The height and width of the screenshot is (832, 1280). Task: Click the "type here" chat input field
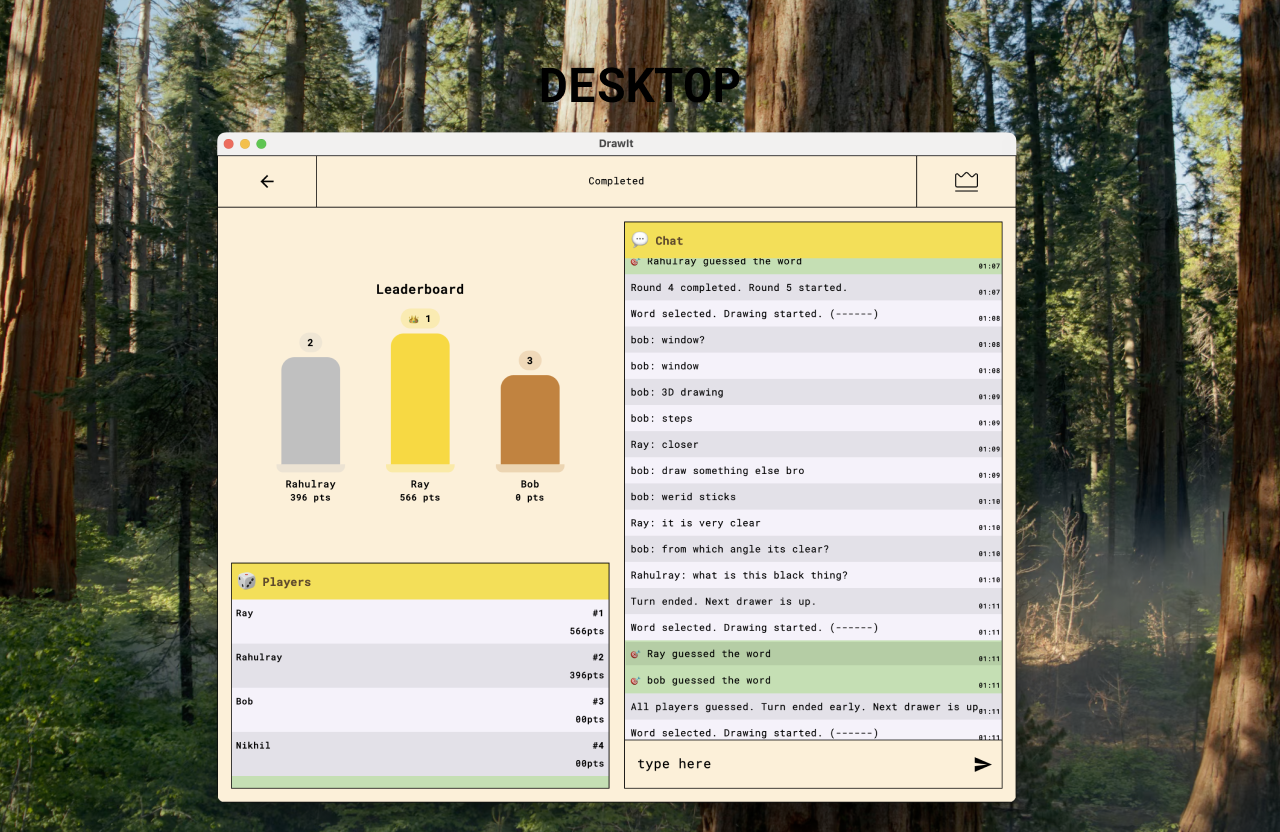pos(800,764)
